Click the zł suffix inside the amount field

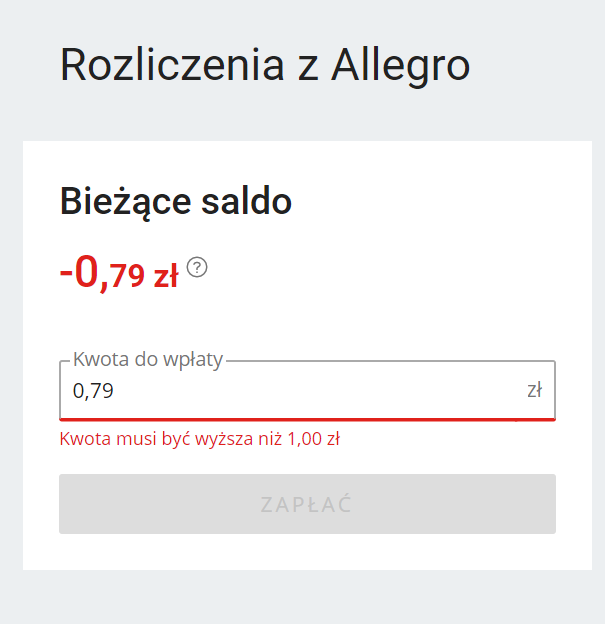click(535, 390)
